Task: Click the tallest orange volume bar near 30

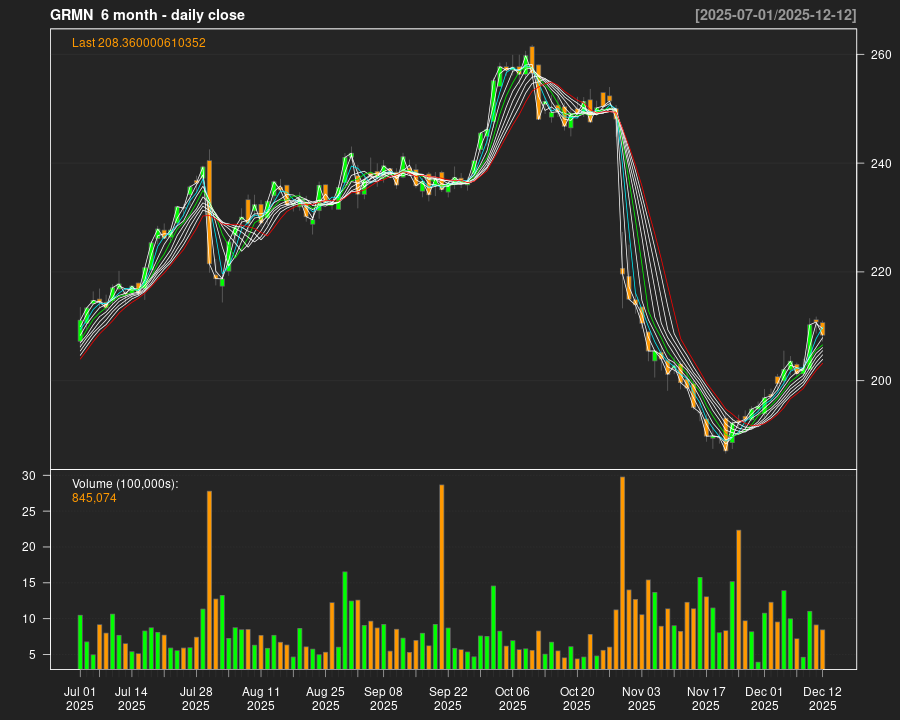Action: (622, 572)
